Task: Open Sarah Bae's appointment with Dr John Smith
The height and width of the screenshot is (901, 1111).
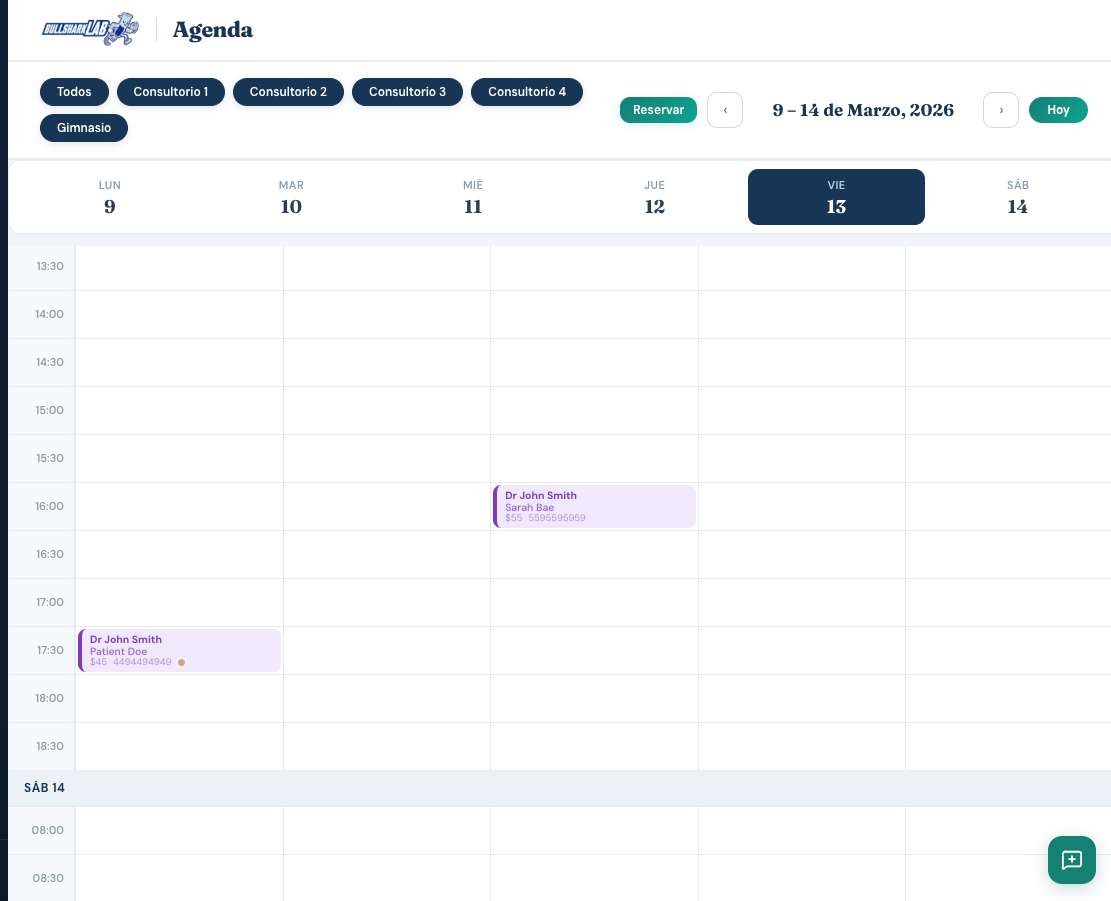Action: 594,506
